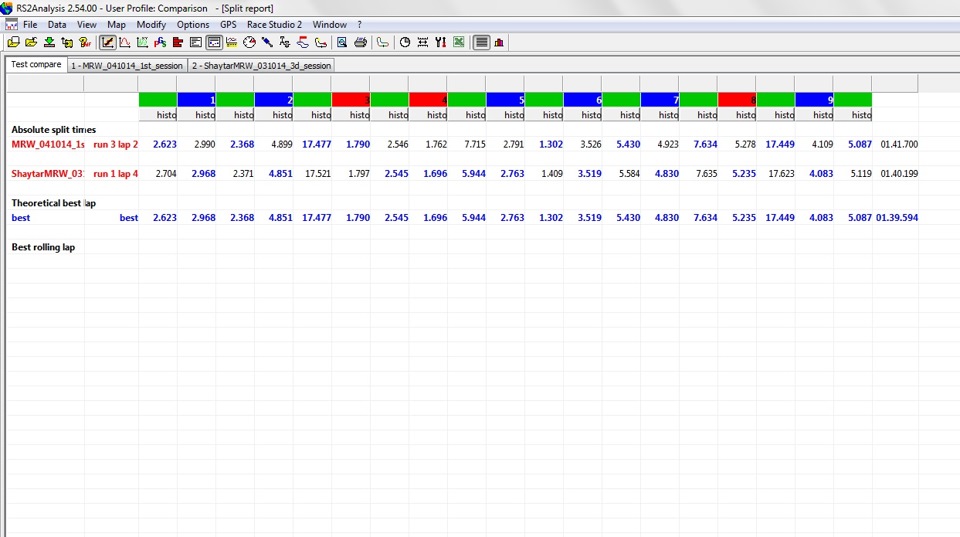The width and height of the screenshot is (960, 537).
Task: Click the single open yellow folder icon
Action: point(31,42)
